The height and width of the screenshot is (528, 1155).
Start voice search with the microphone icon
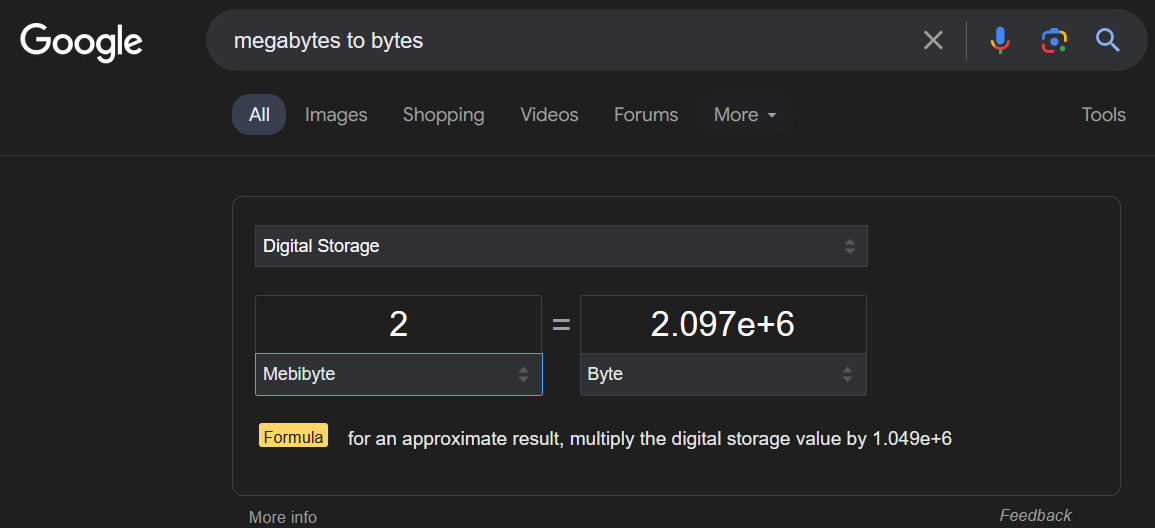click(x=999, y=40)
